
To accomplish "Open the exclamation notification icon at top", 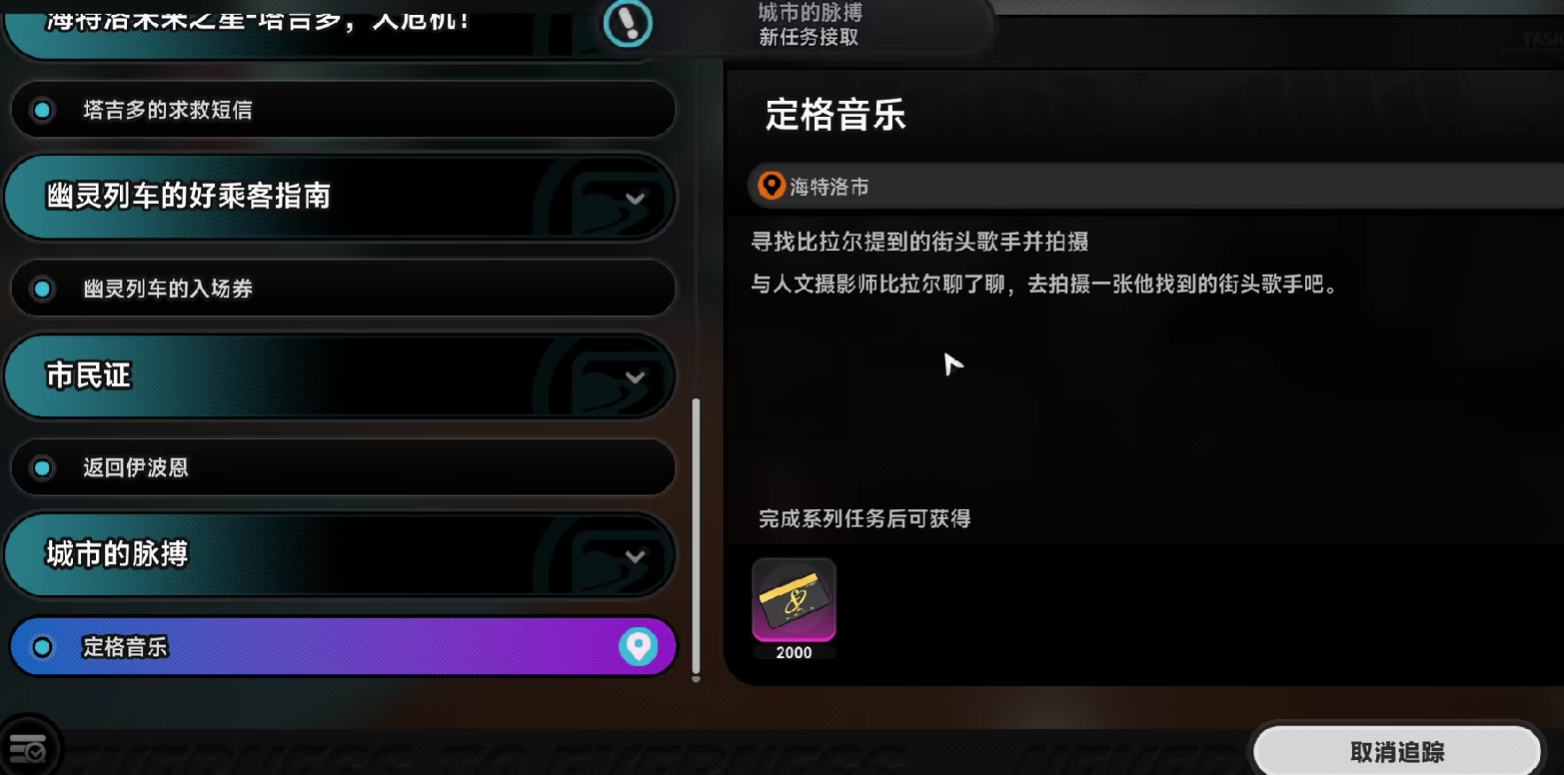I will (x=628, y=23).
